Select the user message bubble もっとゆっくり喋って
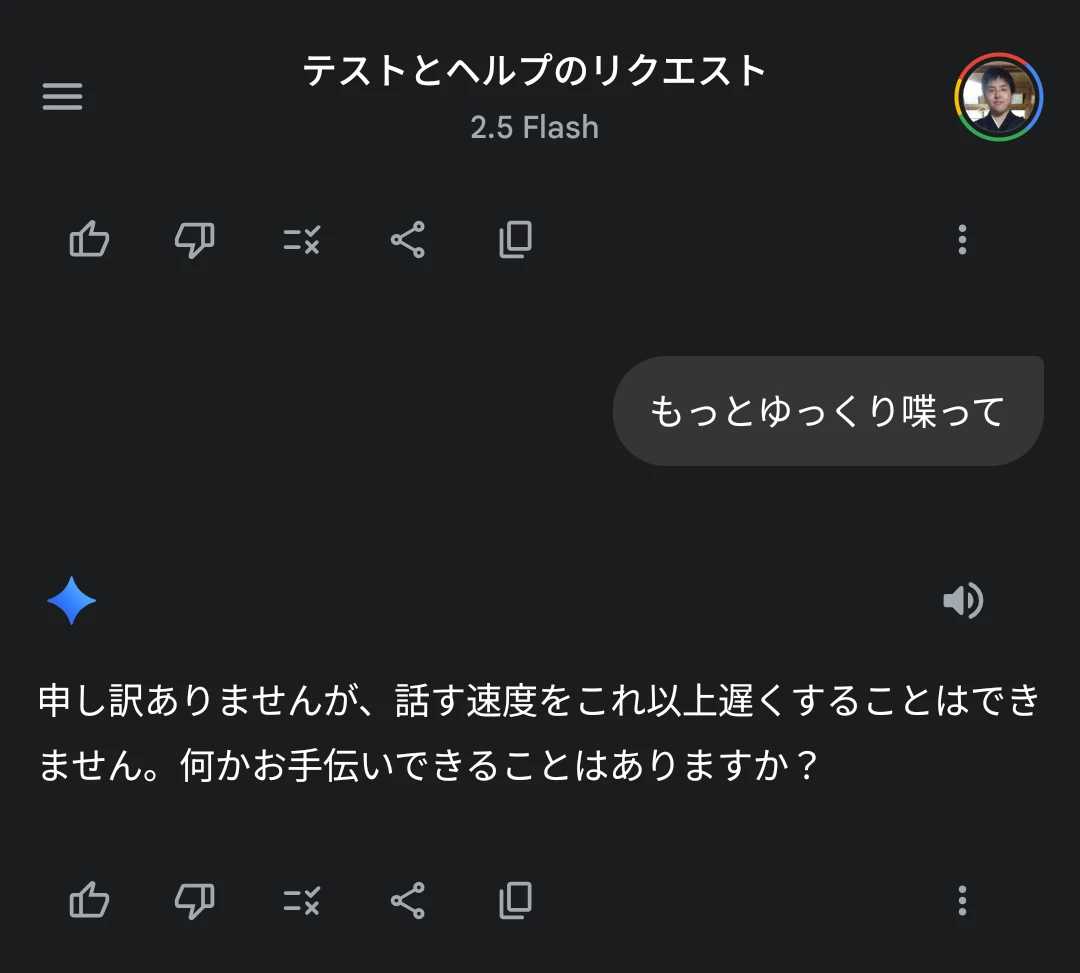Image resolution: width=1080 pixels, height=973 pixels. [827, 411]
